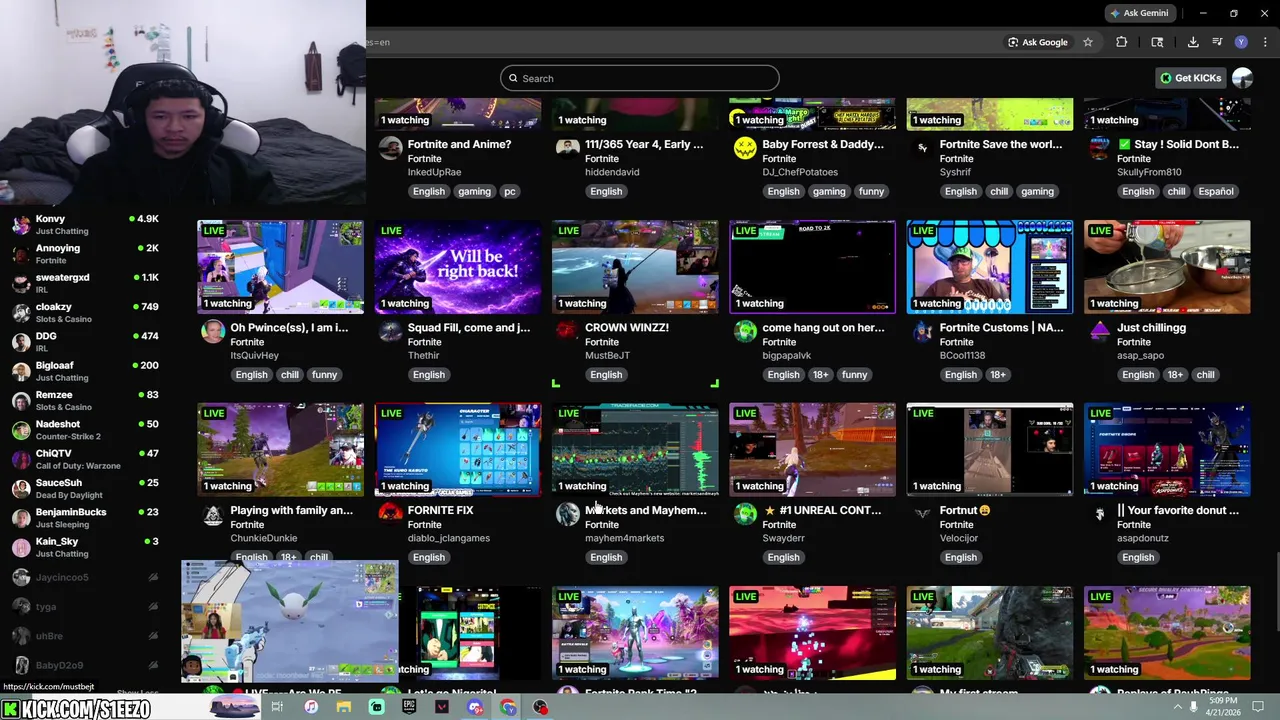The image size is (1280, 720).
Task: Open #1 UNREAL CONT... stream title
Action: coord(822,510)
